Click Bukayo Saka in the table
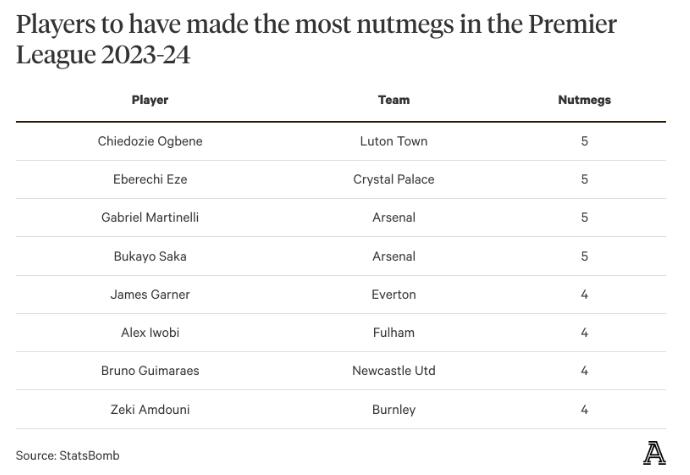 [x=150, y=256]
